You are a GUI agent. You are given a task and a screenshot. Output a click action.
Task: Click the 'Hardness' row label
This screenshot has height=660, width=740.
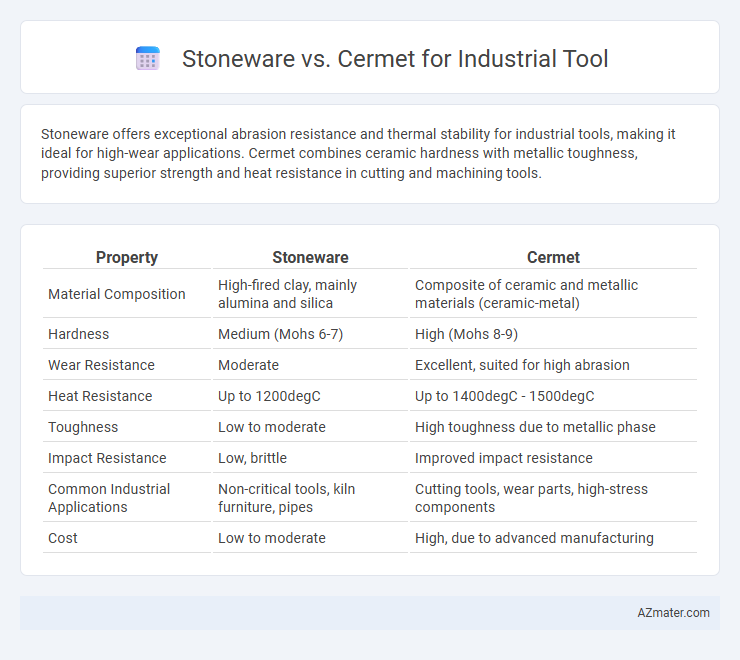coord(78,334)
